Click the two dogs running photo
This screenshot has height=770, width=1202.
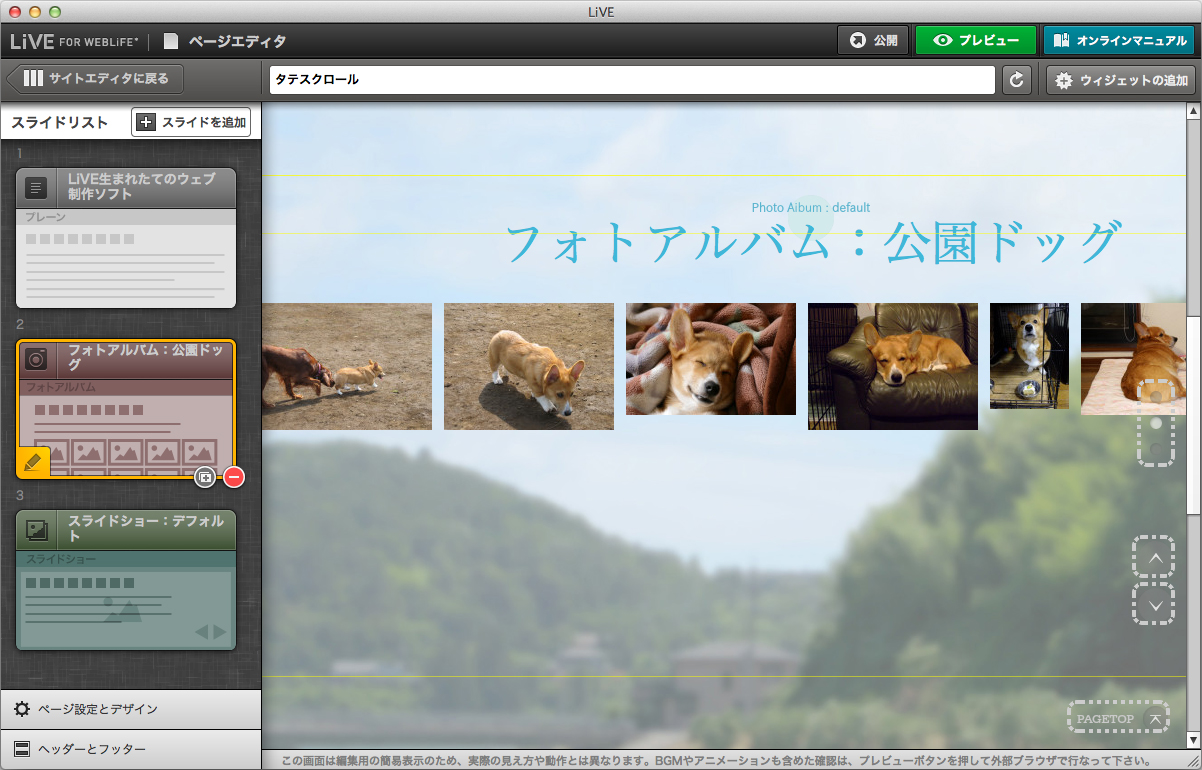[x=347, y=366]
